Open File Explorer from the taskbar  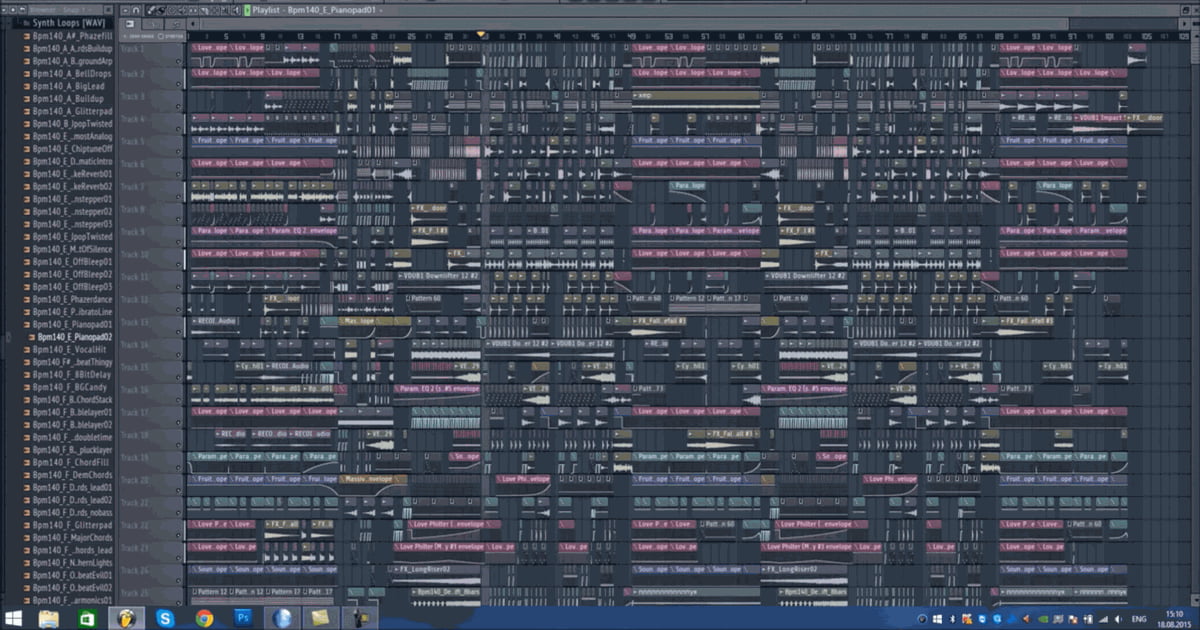tap(48, 618)
